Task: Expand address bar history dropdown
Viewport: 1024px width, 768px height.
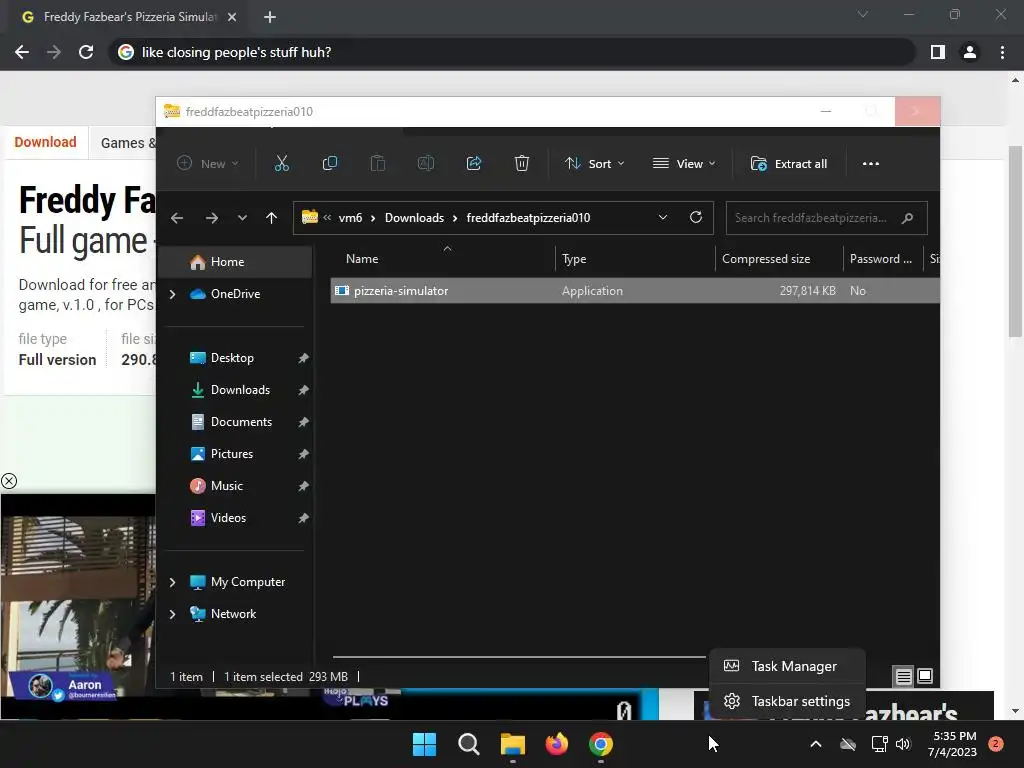Action: [x=663, y=217]
